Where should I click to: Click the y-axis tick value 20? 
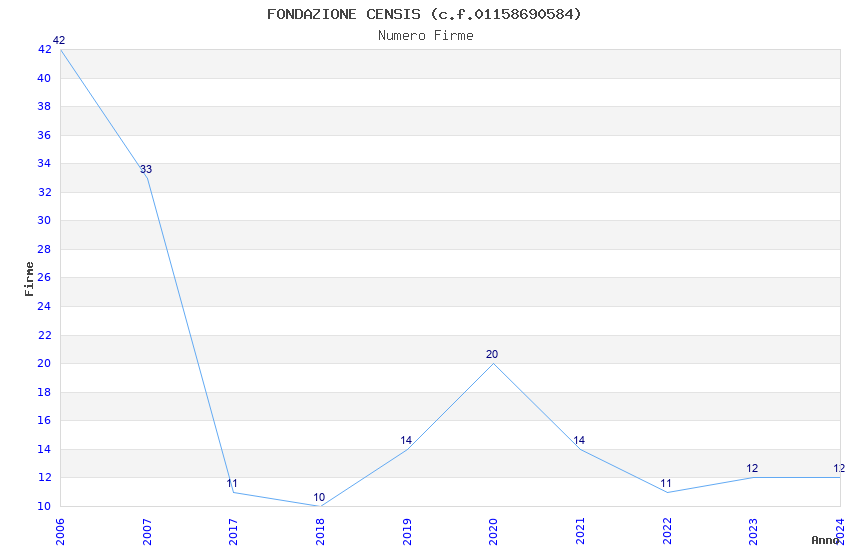(44, 363)
